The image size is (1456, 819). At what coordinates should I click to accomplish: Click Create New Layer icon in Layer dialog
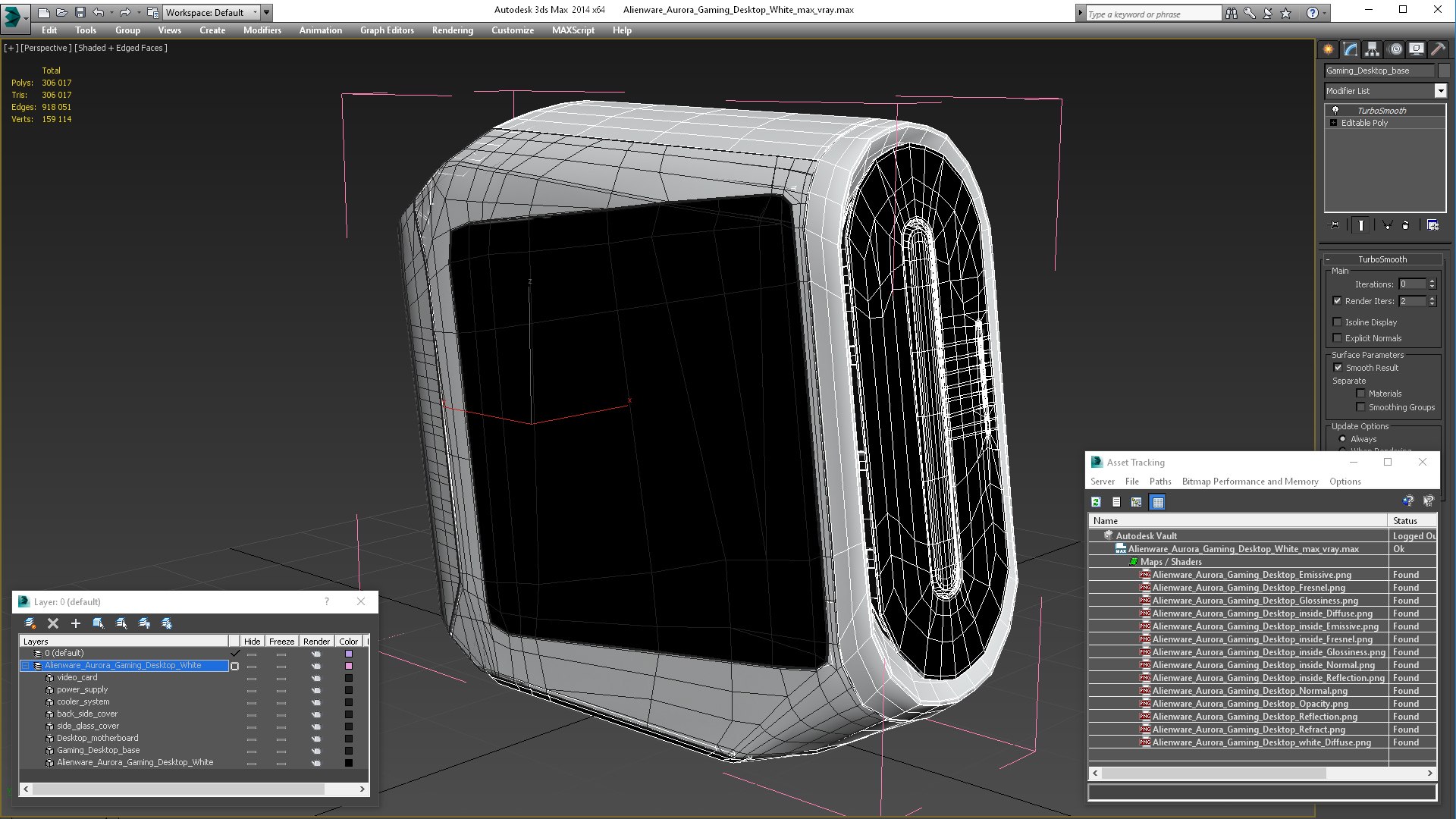click(30, 623)
